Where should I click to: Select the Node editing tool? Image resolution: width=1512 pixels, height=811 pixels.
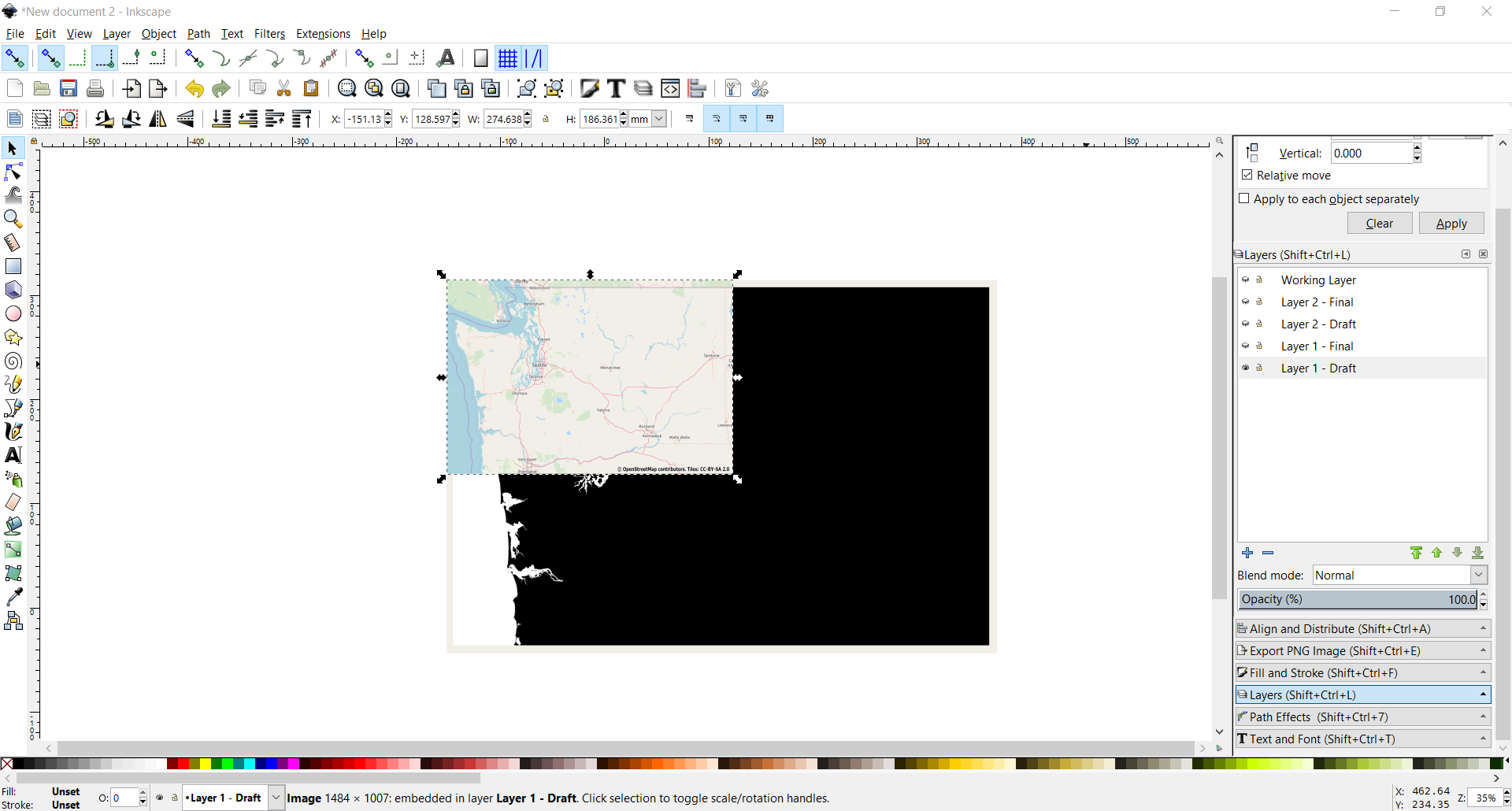pos(13,172)
